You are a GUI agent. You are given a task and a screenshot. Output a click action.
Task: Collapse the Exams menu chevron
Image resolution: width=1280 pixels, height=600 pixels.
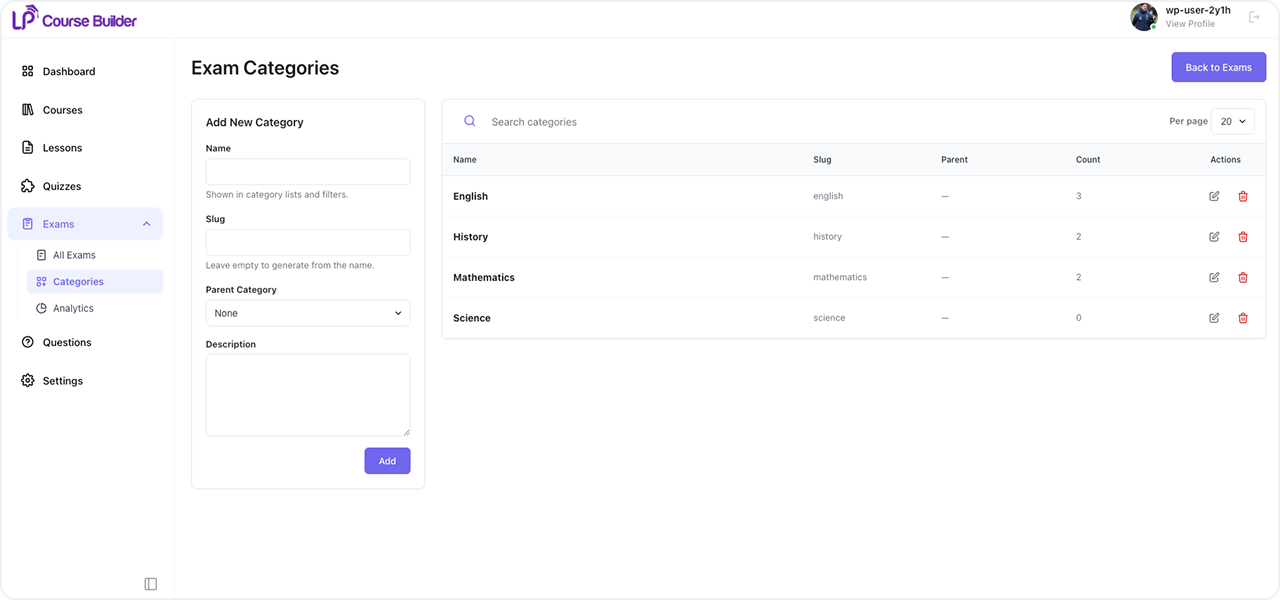coord(147,224)
